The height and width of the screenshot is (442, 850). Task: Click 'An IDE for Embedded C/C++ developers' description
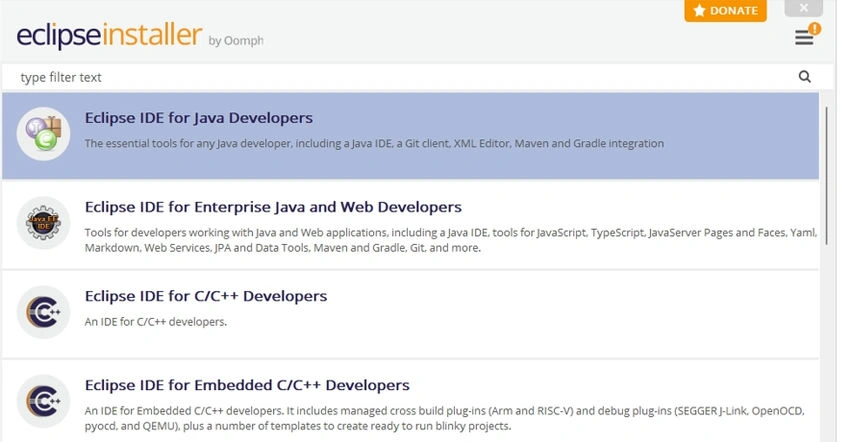445,418
